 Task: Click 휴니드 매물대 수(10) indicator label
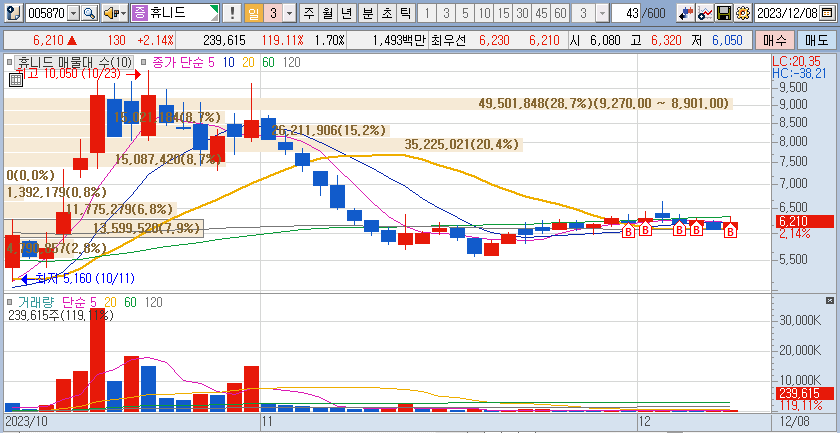point(75,62)
